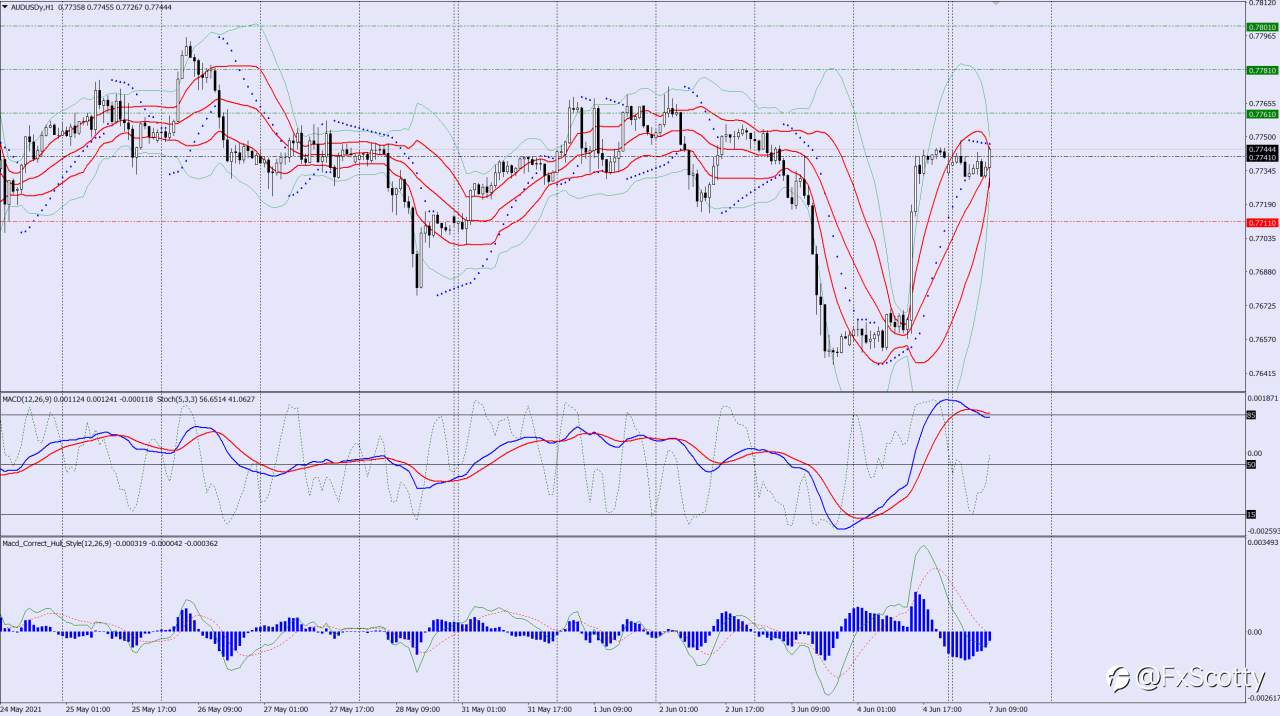
Task: Click the 0.76880 price axis value
Action: (x=1263, y=272)
